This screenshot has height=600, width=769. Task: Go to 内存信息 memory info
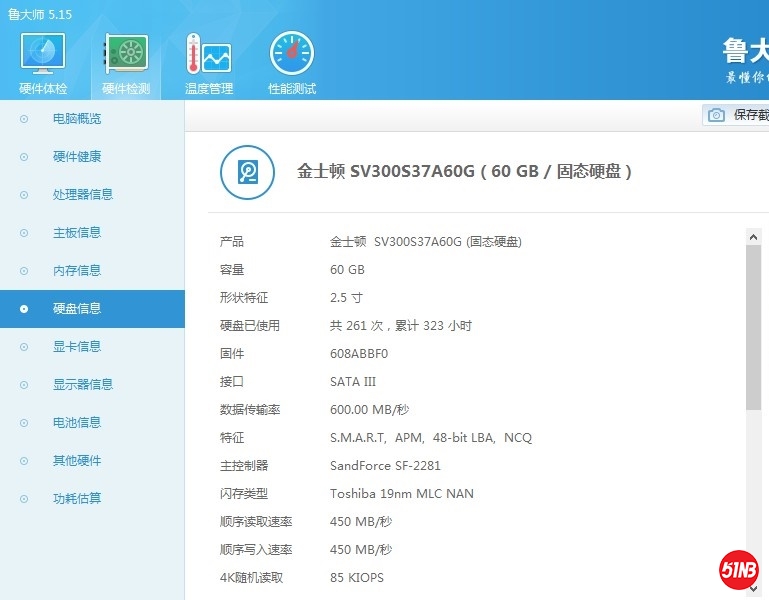tap(77, 271)
